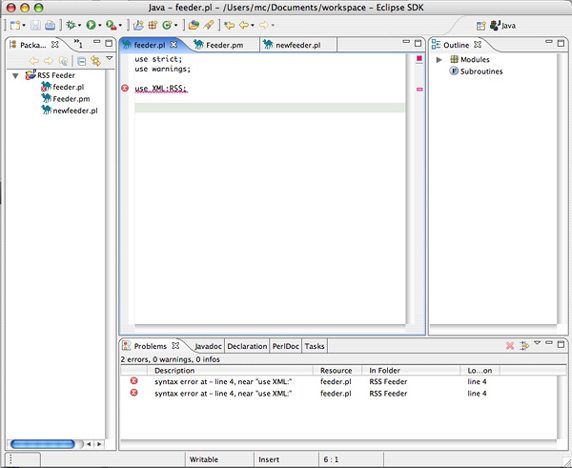Click the Subroutines icon in Outline

pos(454,71)
